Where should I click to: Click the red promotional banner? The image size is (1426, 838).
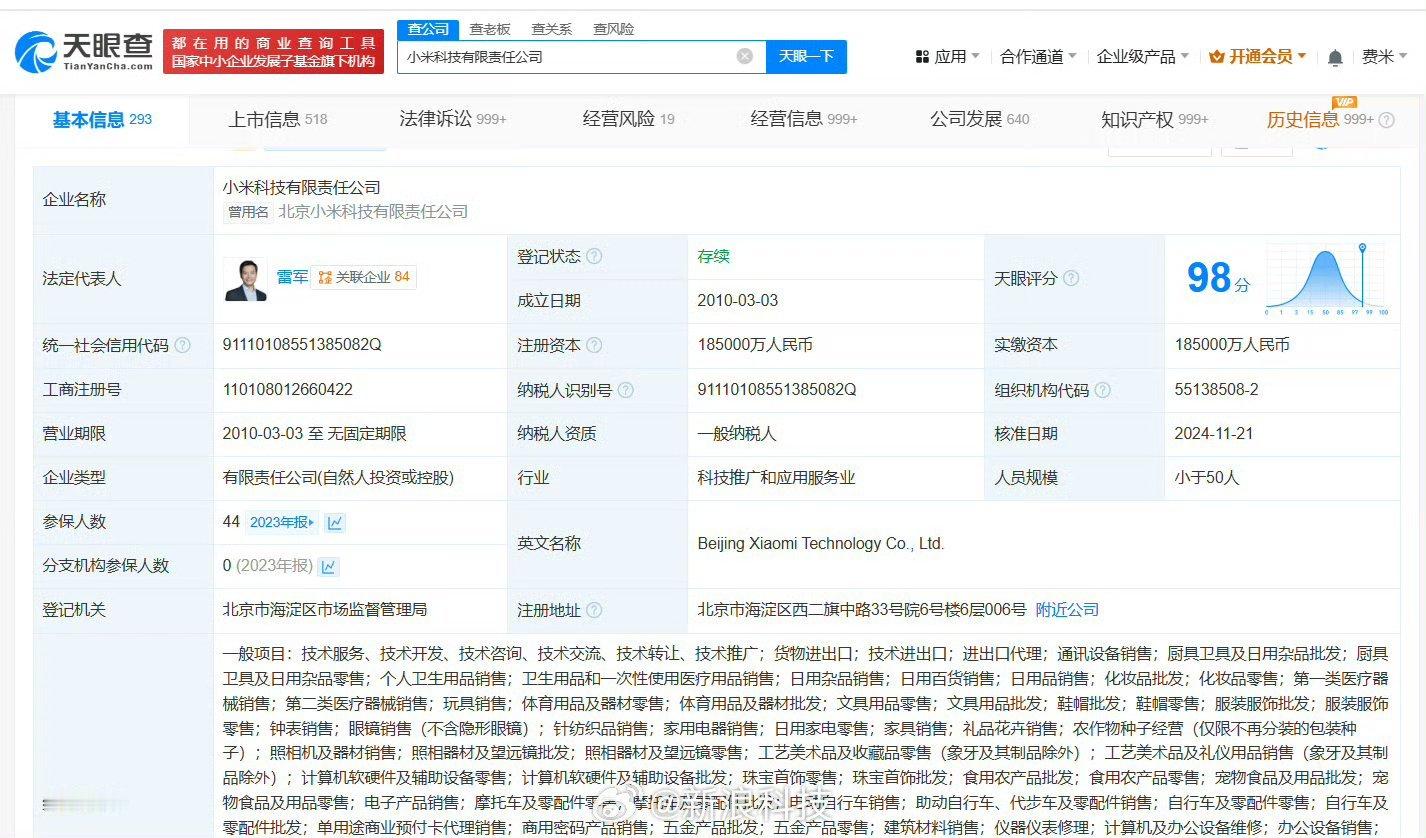pyautogui.click(x=273, y=52)
